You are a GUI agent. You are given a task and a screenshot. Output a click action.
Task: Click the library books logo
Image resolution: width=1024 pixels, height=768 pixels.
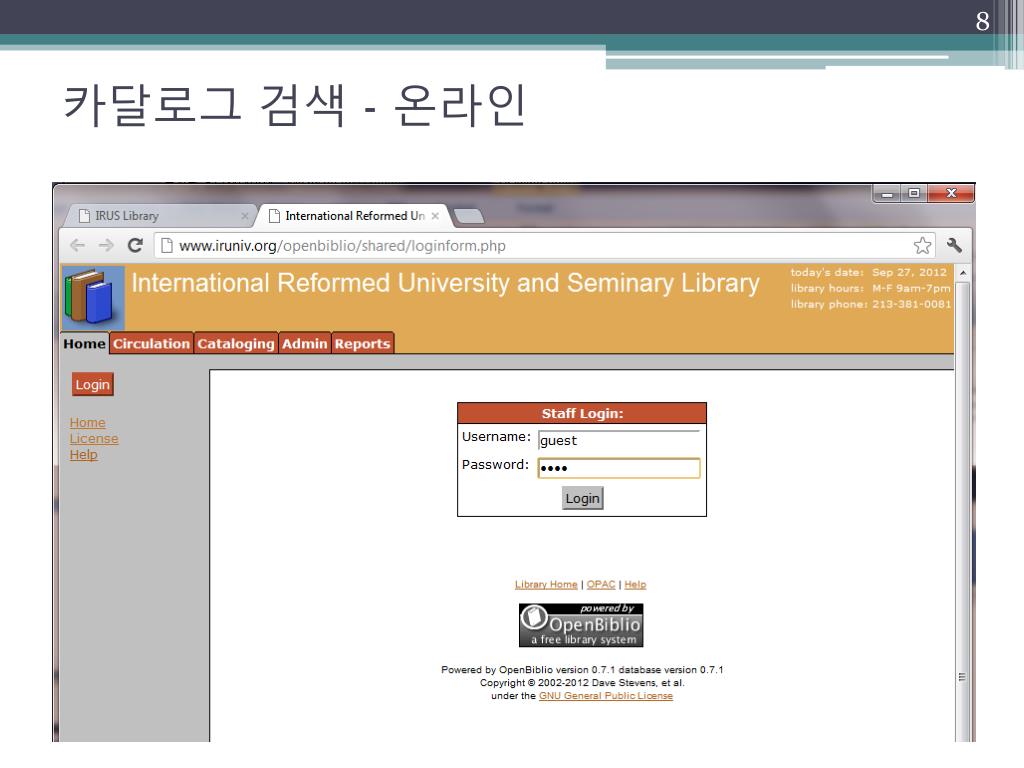pos(93,297)
